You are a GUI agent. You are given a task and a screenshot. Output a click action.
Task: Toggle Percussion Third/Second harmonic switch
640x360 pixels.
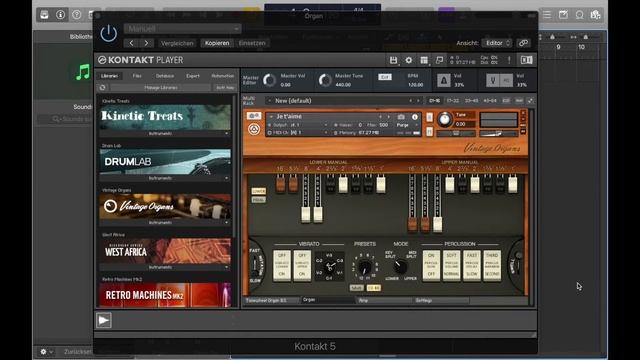tap(492, 265)
